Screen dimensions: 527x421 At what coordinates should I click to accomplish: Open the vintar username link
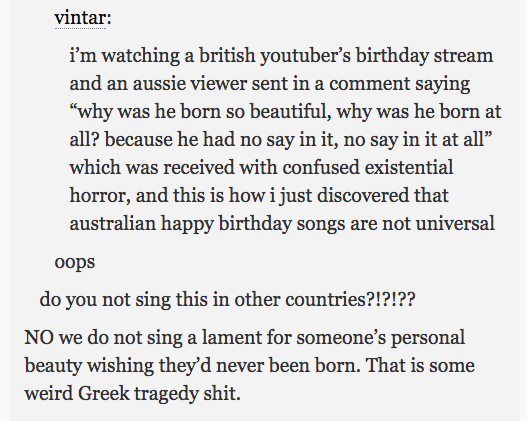click(x=81, y=17)
